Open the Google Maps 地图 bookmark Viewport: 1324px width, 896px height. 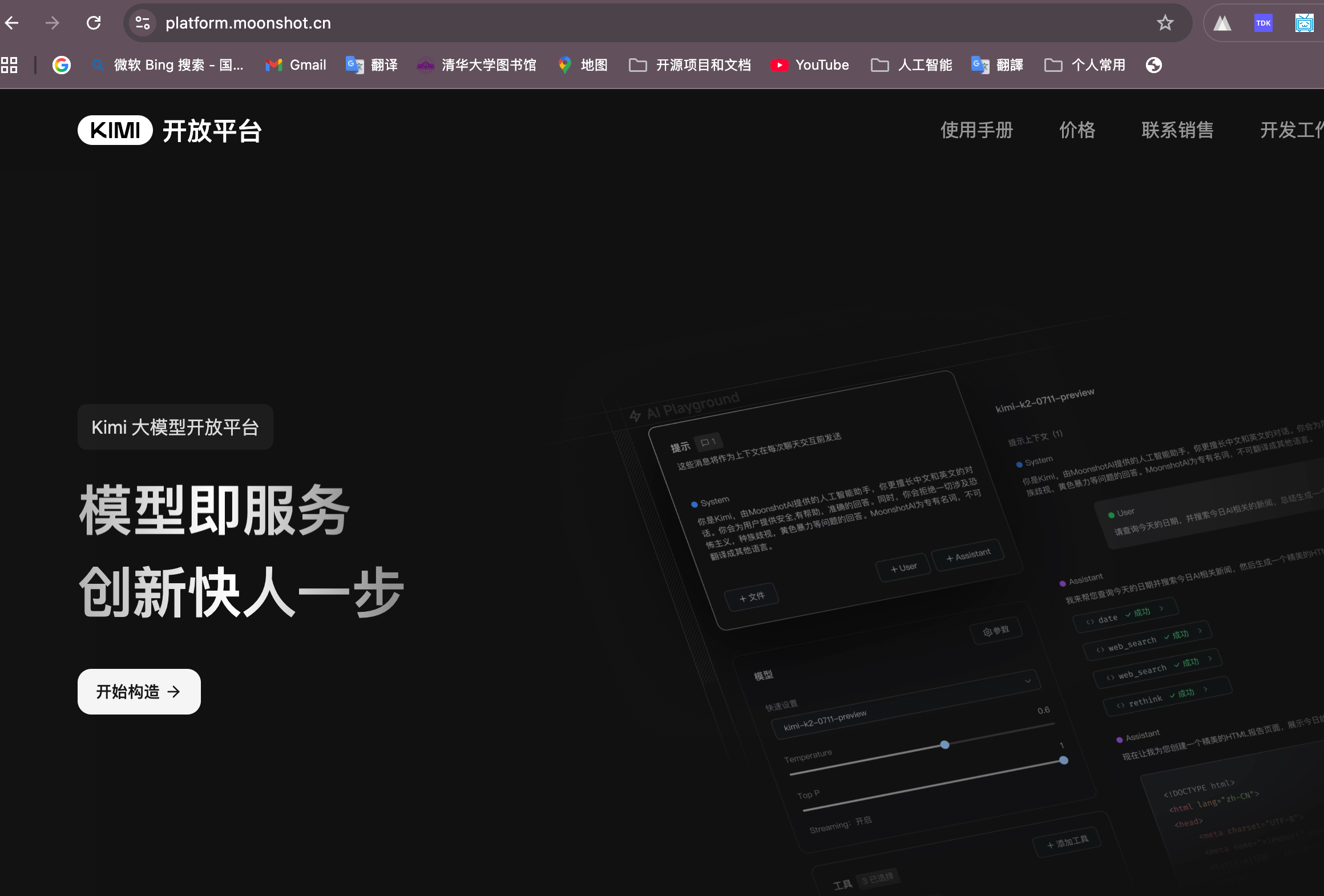[x=582, y=64]
